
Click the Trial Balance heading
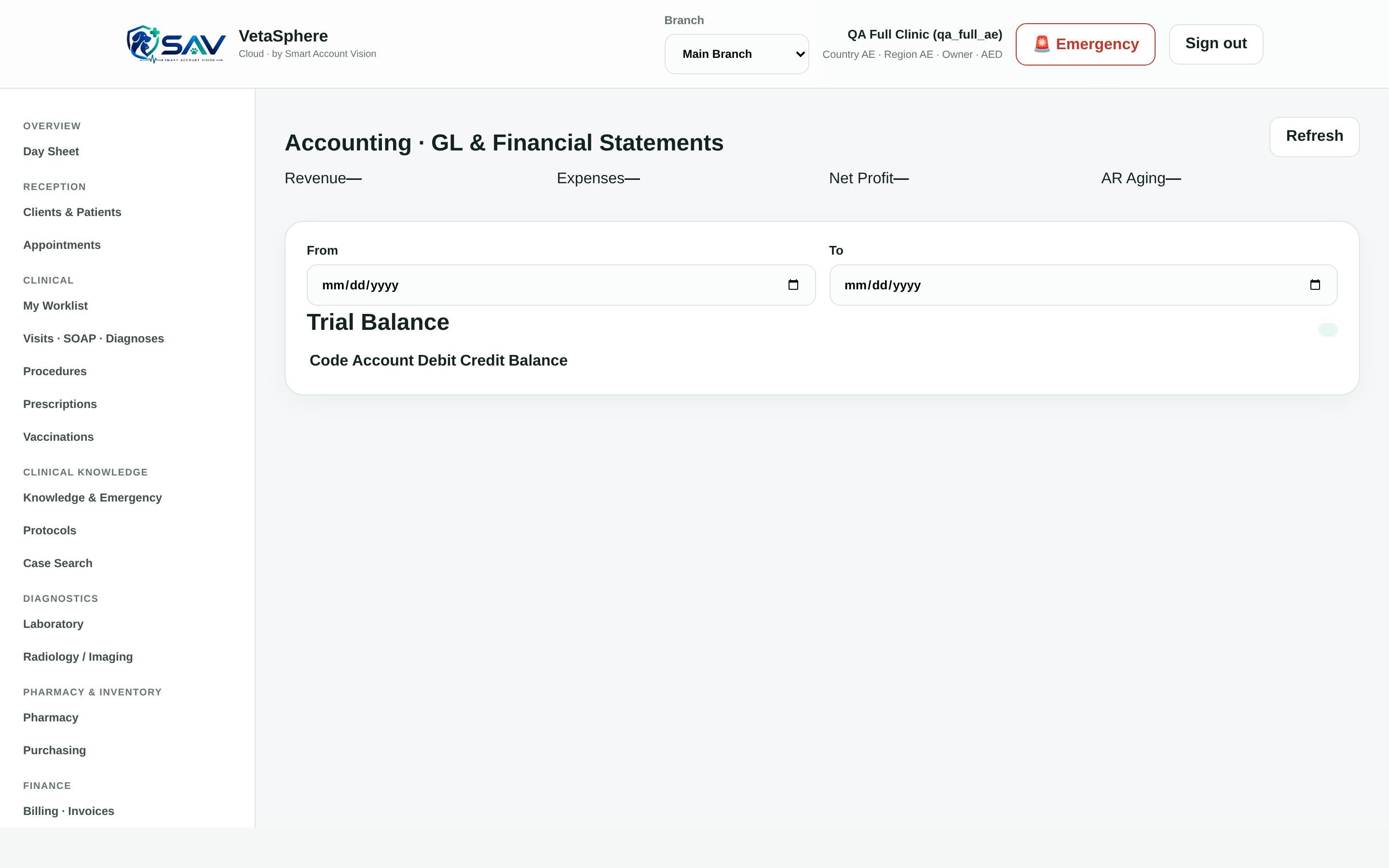(378, 322)
